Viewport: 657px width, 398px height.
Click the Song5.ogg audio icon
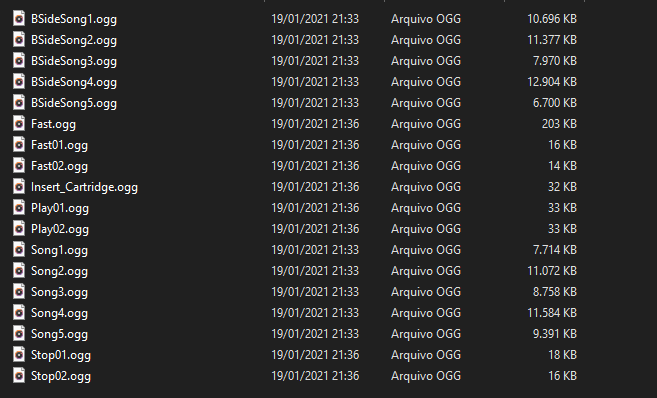pos(19,333)
